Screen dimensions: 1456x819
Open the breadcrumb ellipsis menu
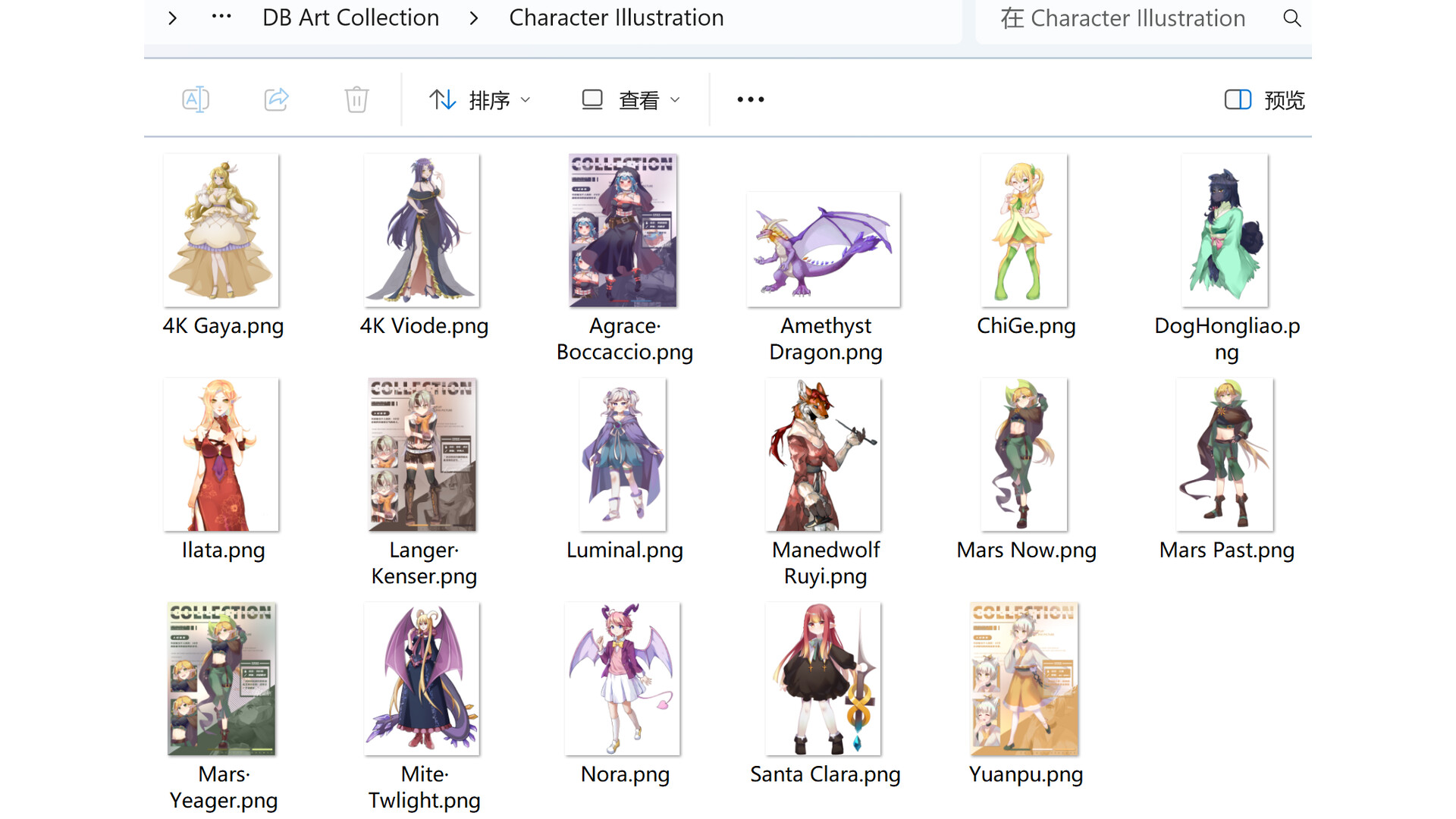(x=221, y=17)
